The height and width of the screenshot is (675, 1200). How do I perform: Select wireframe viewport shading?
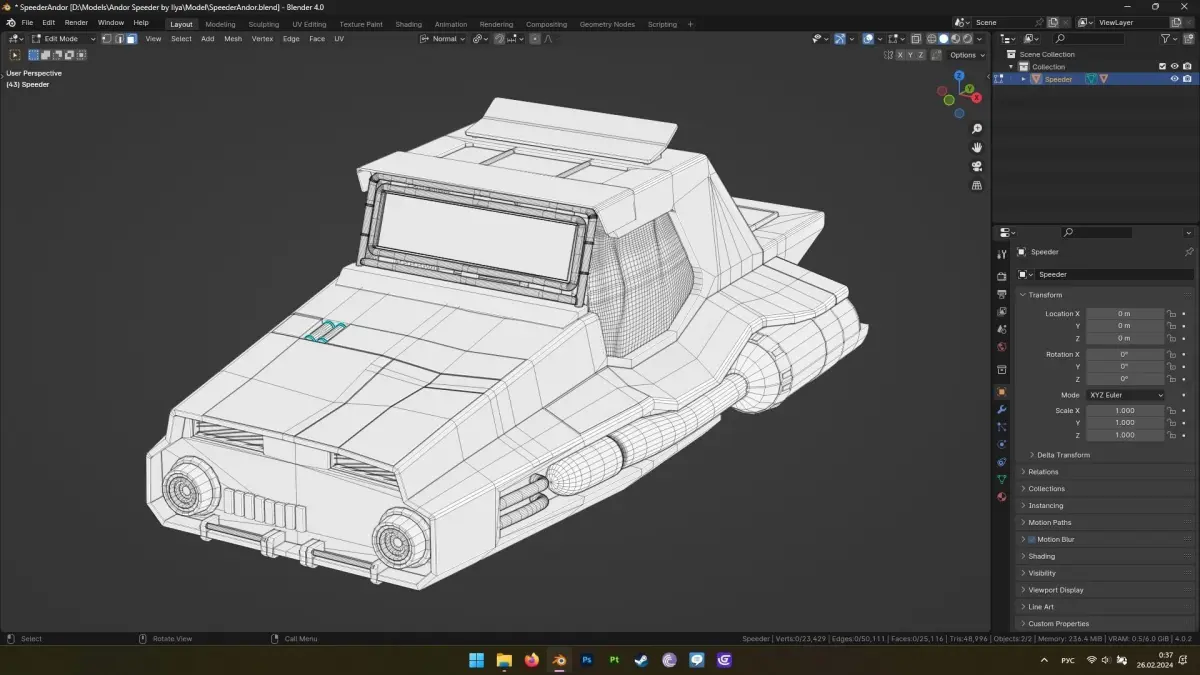pos(931,39)
